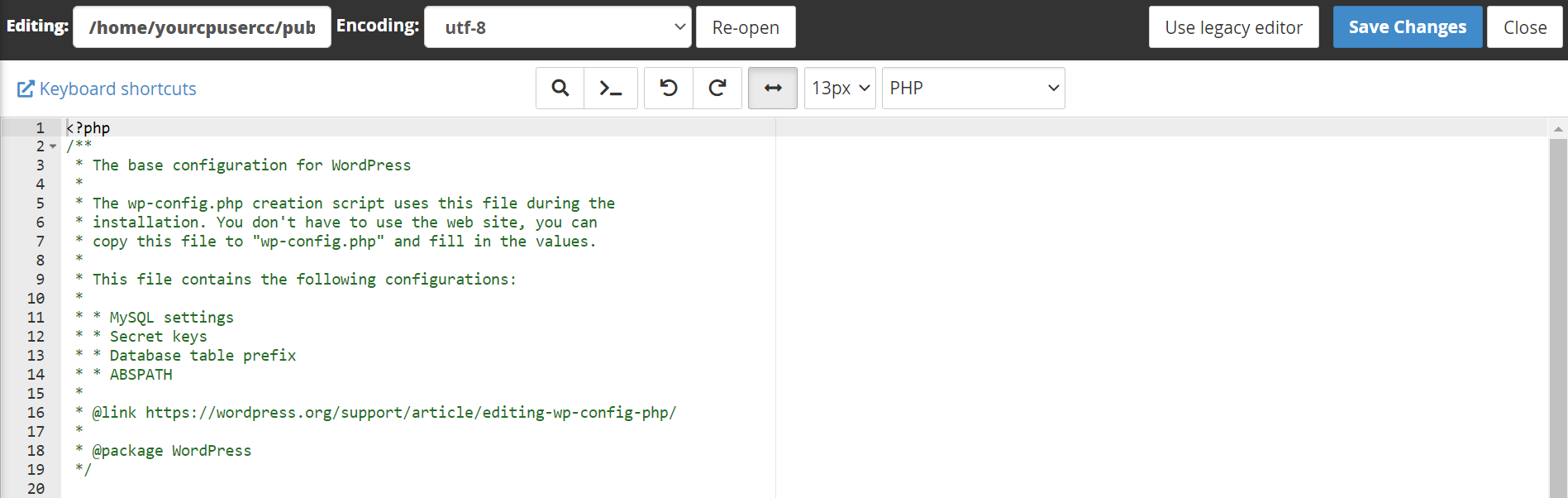Redo the last edit
1568x498 pixels.
coord(717,89)
